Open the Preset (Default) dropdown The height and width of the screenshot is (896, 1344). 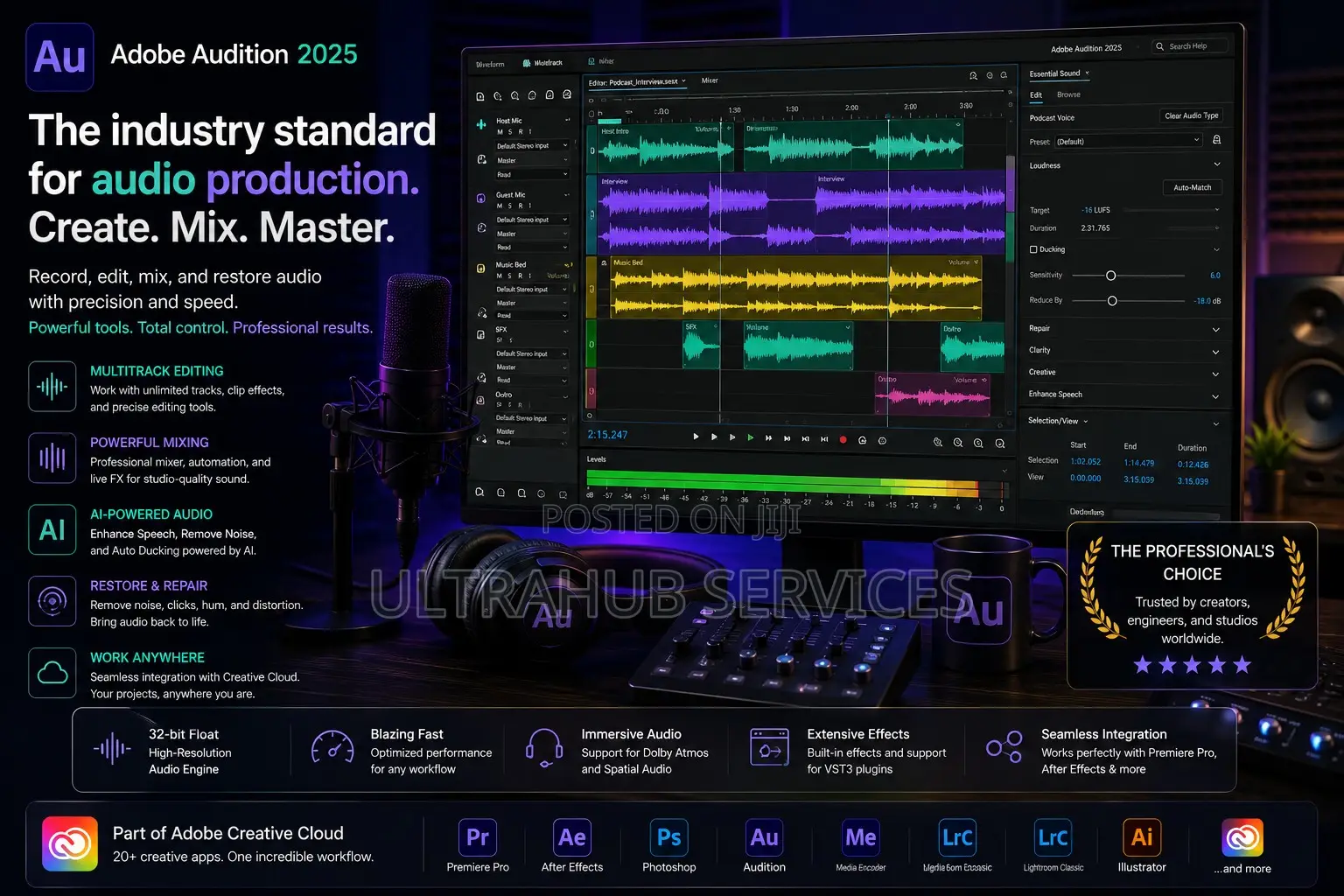[x=1128, y=141]
